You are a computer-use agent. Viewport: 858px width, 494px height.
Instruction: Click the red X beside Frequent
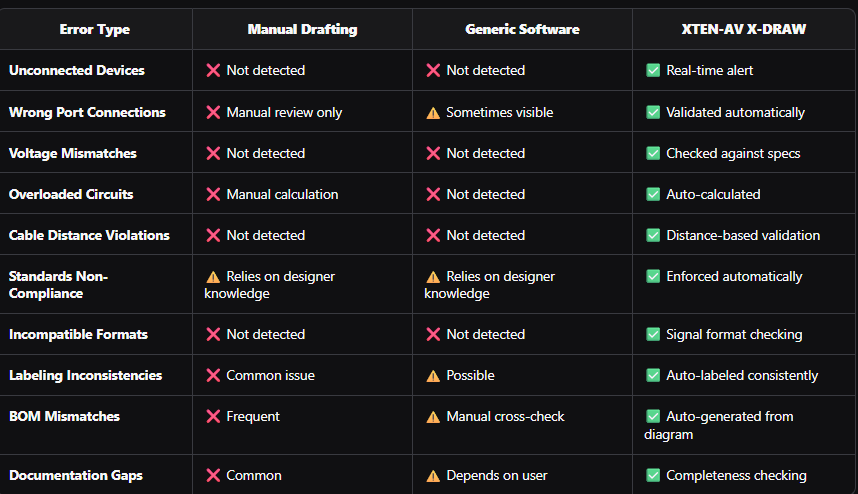213,417
